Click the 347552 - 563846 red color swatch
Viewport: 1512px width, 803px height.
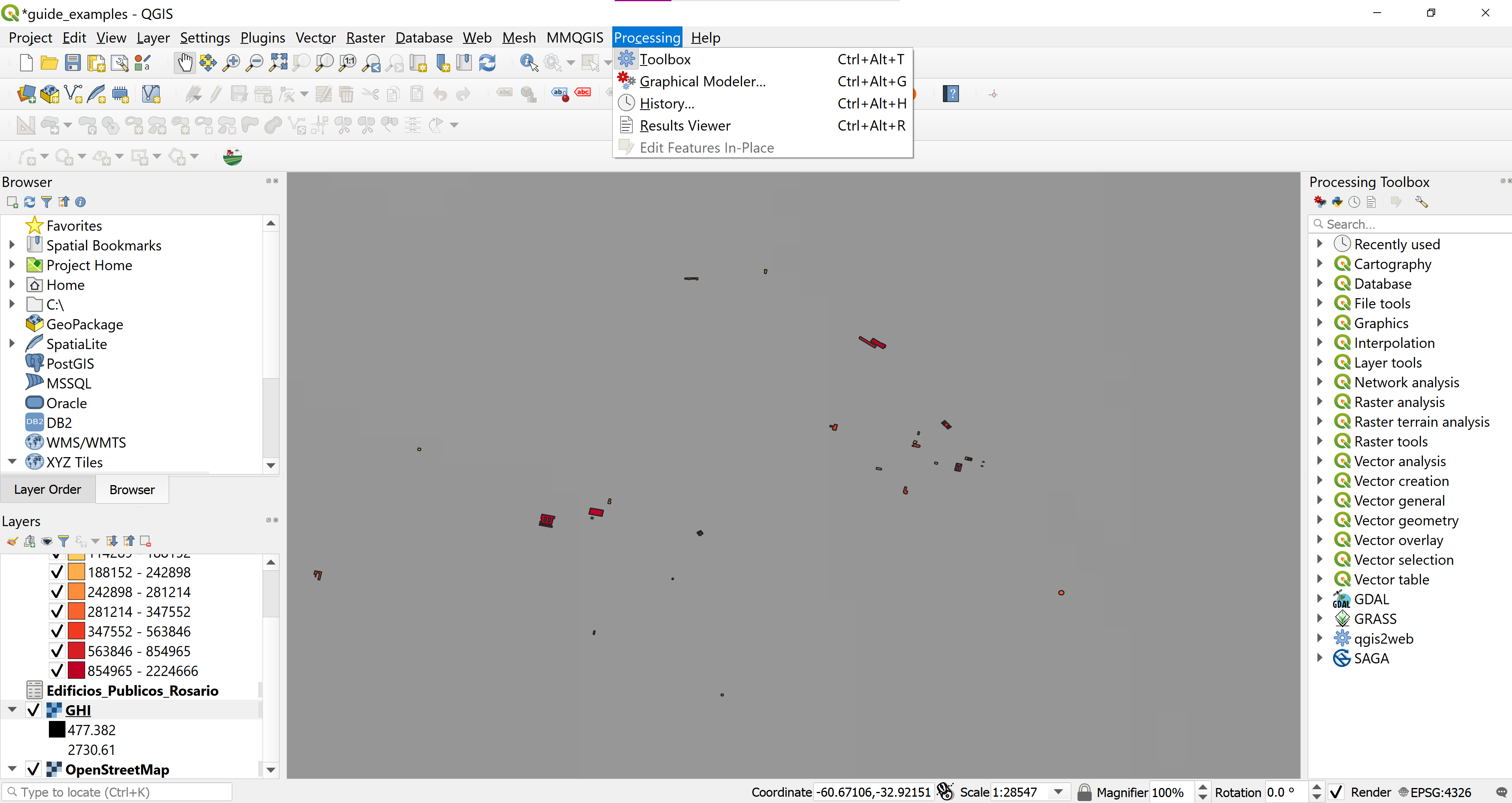tap(76, 631)
